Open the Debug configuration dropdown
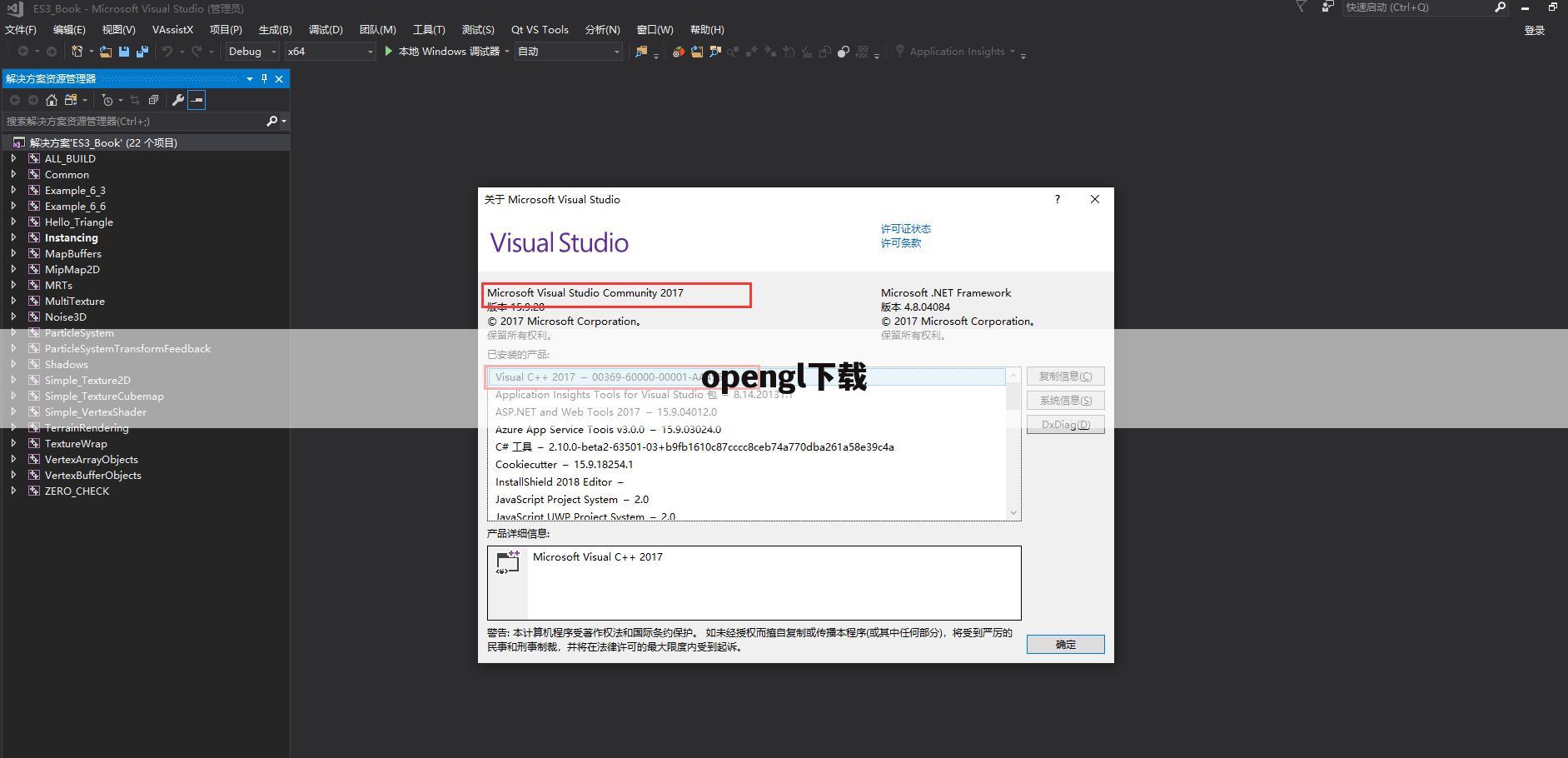This screenshot has height=758, width=1568. [x=273, y=52]
